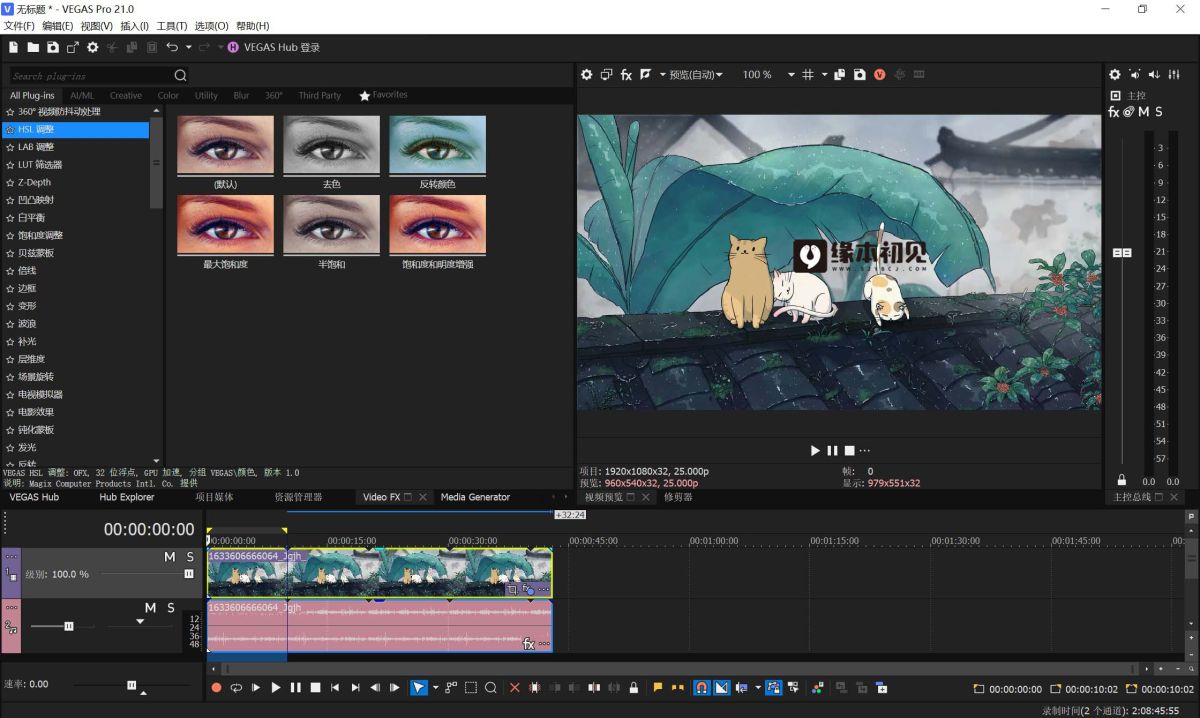Switch to the AI/ML plug-in tab

[82, 95]
